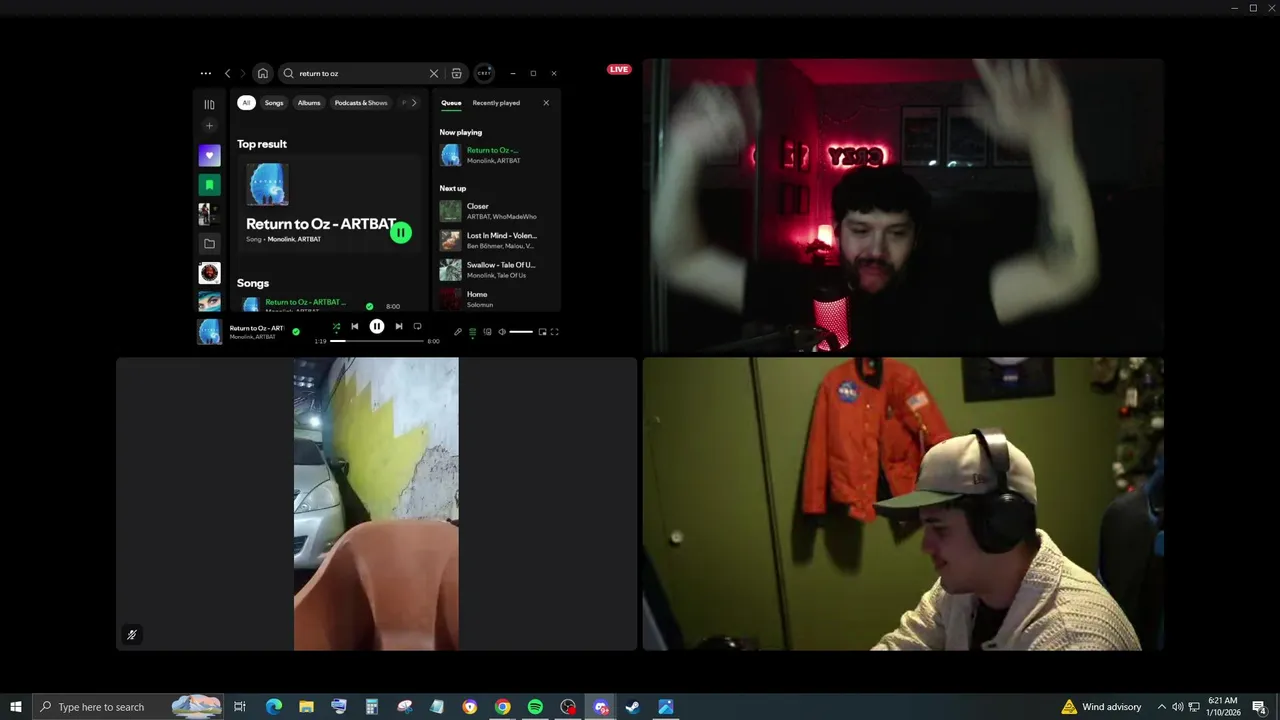
Task: Select the All filter chip
Action: tap(246, 103)
